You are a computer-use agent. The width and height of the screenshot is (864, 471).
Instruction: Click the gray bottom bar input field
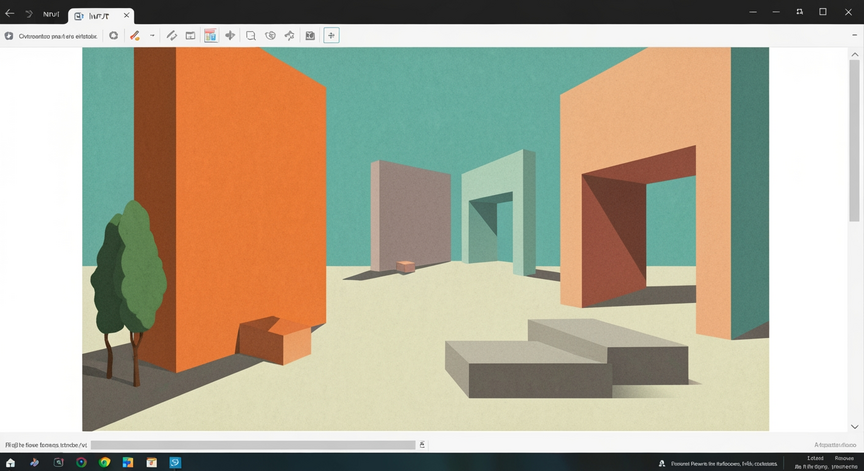coord(253,445)
